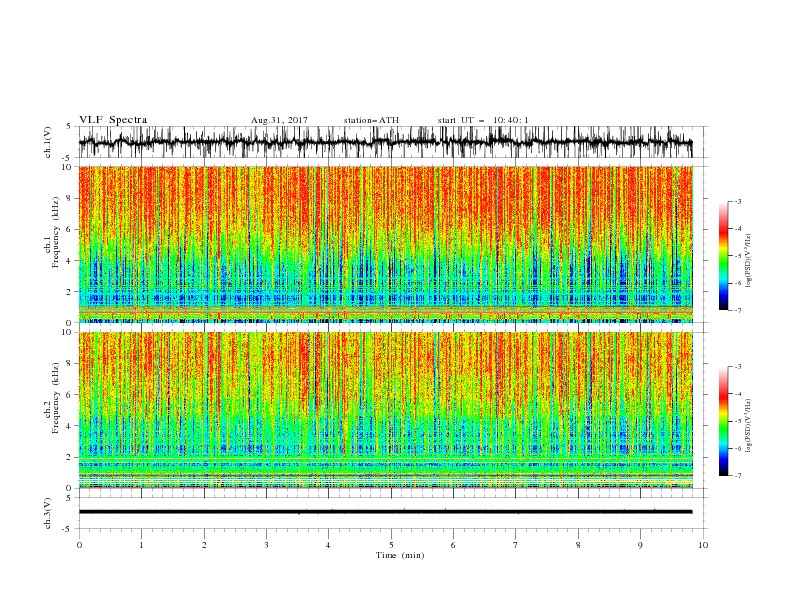This screenshot has height=612, width=792.
Task: Click inside the ch.2 spectrogram panel
Action: click(385, 410)
